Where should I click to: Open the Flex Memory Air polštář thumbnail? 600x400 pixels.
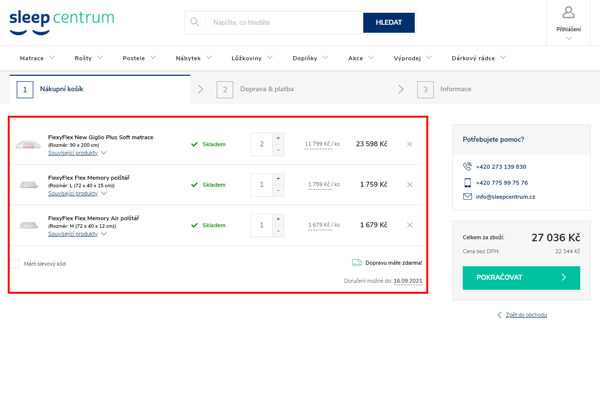point(28,225)
